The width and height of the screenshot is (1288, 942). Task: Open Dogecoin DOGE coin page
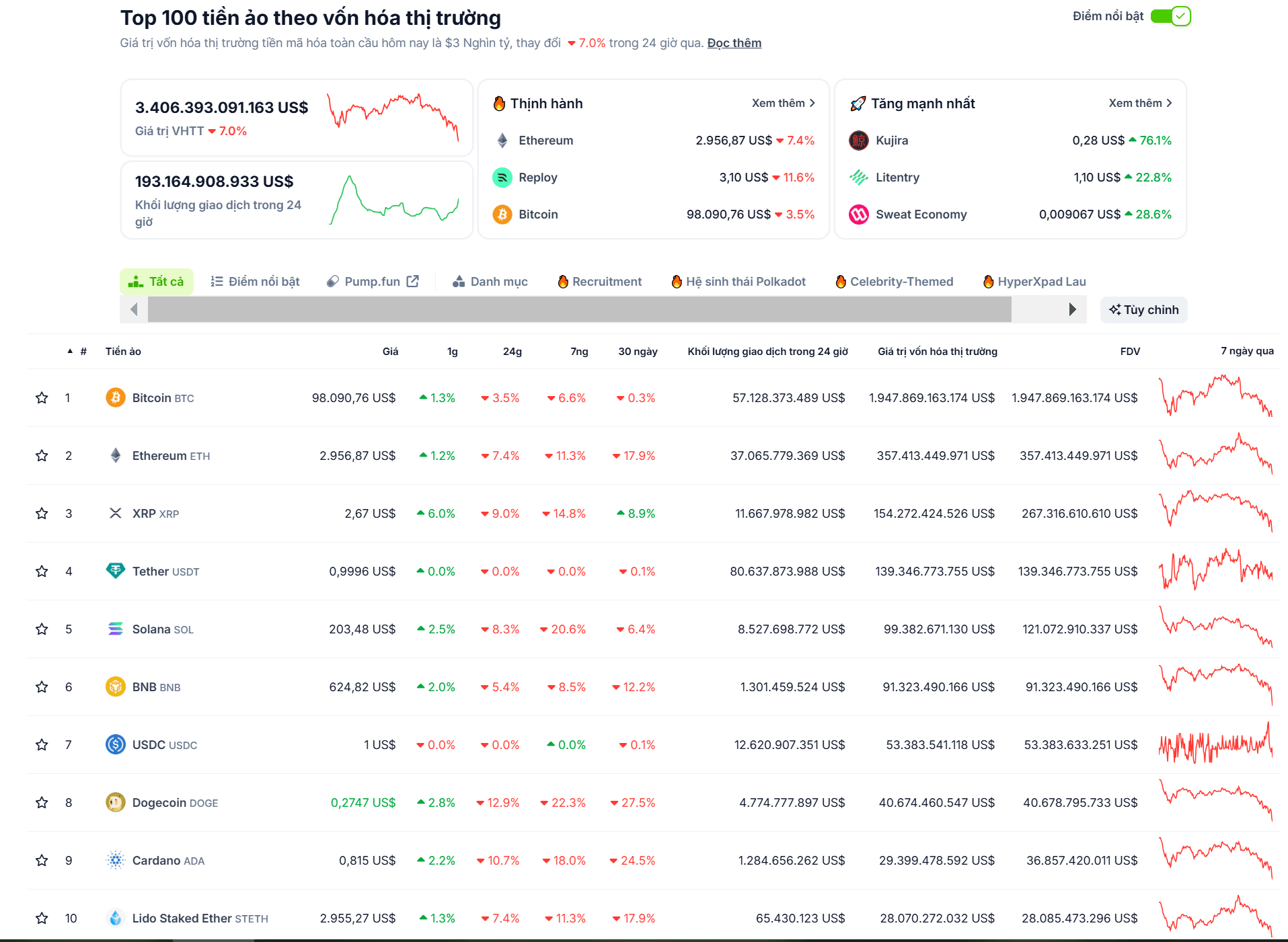175,802
